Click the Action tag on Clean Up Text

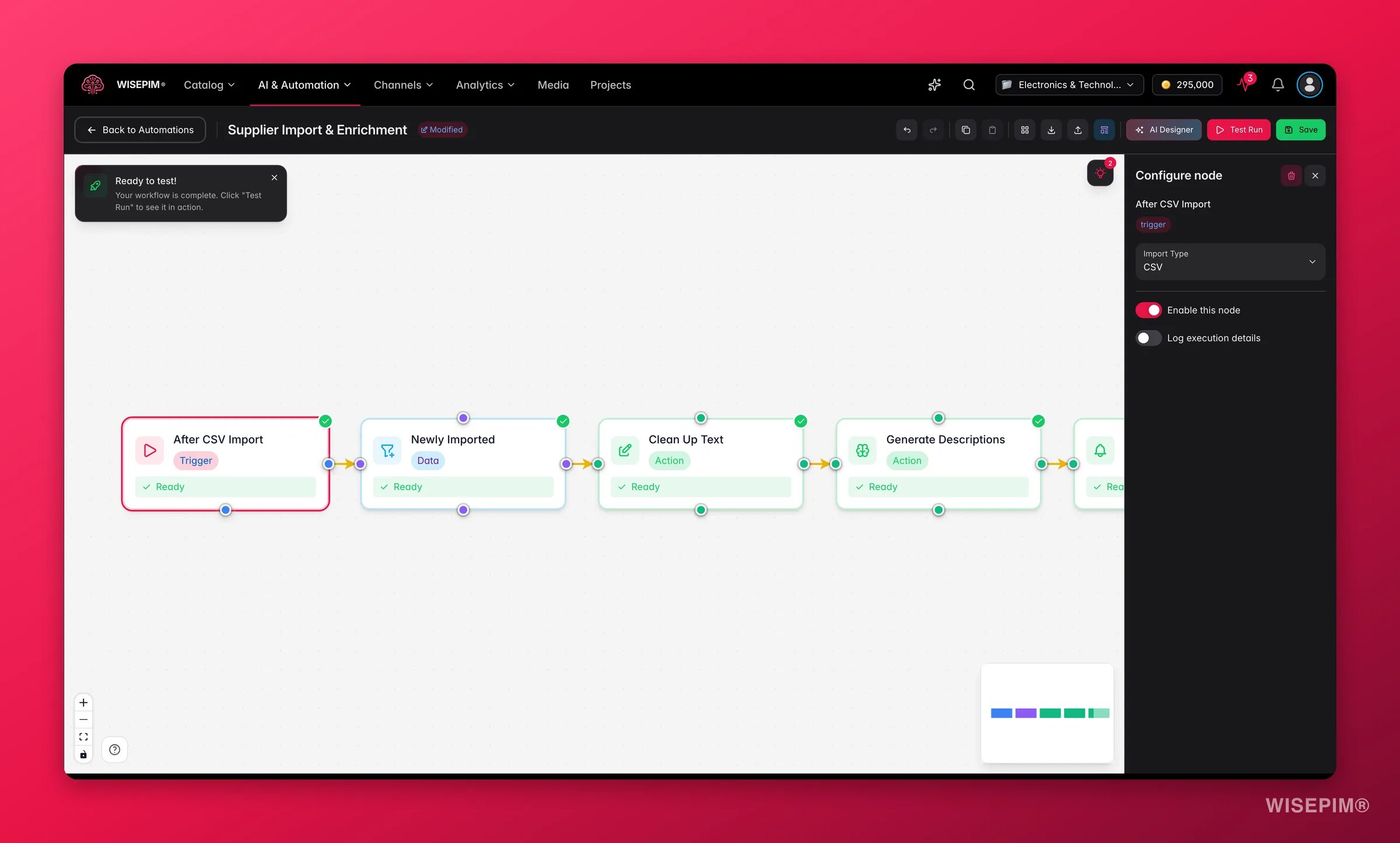click(x=669, y=460)
